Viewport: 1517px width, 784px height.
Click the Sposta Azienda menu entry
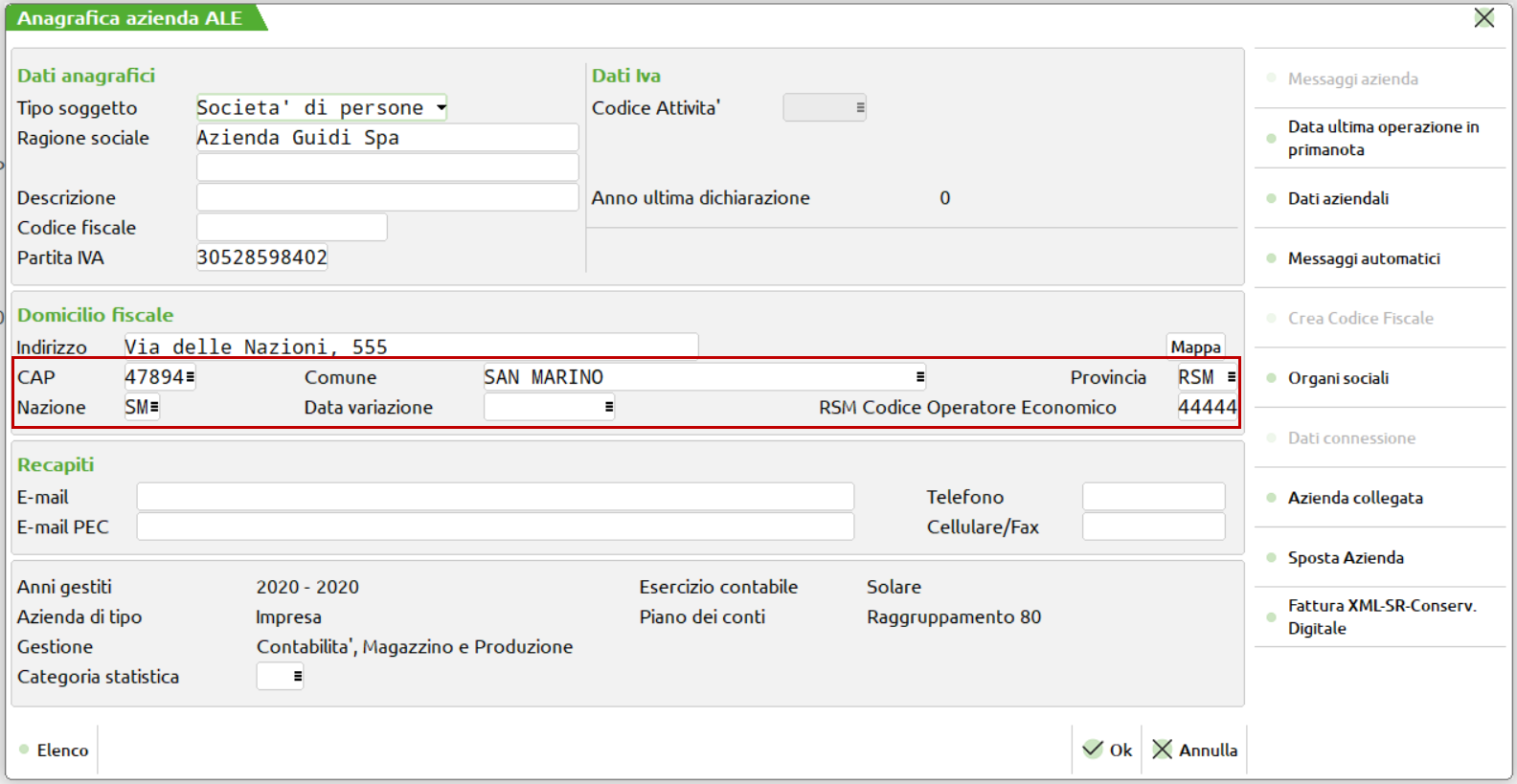(x=1345, y=558)
